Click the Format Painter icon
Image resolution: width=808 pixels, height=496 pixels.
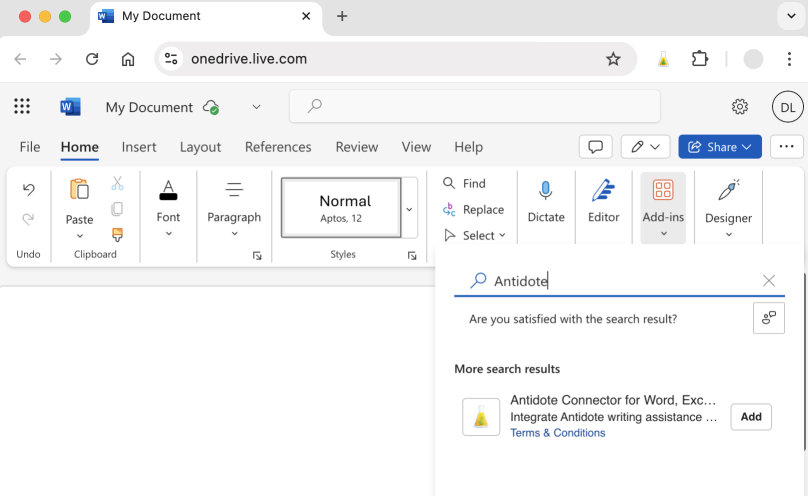117,235
